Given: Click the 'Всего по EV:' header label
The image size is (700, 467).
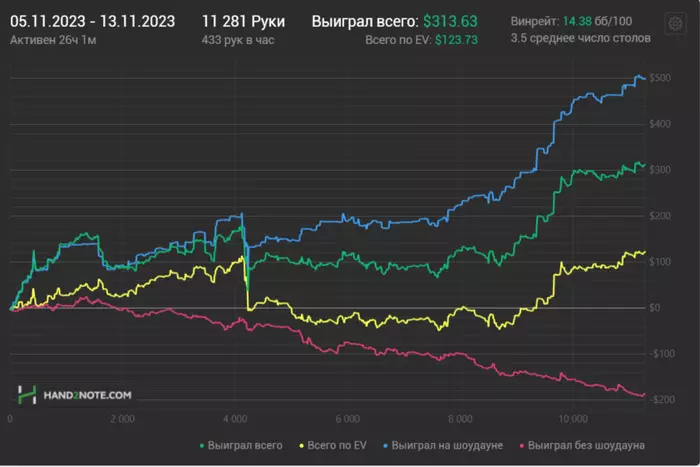Looking at the screenshot, I should pos(398,40).
